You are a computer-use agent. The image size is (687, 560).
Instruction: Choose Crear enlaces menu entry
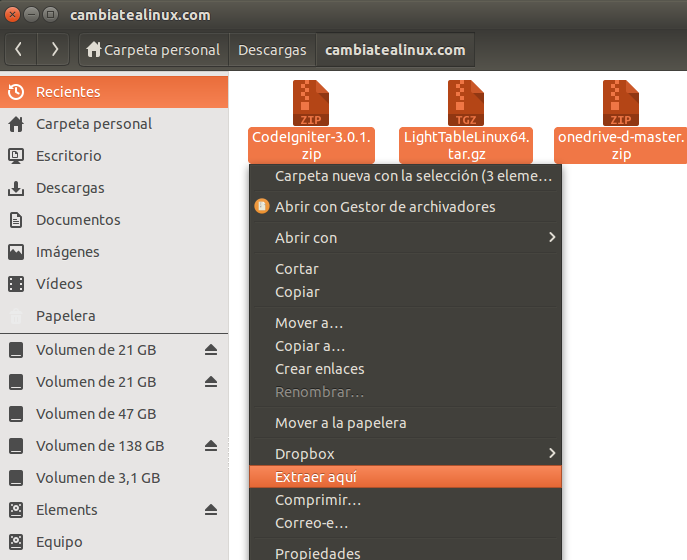tap(405, 369)
